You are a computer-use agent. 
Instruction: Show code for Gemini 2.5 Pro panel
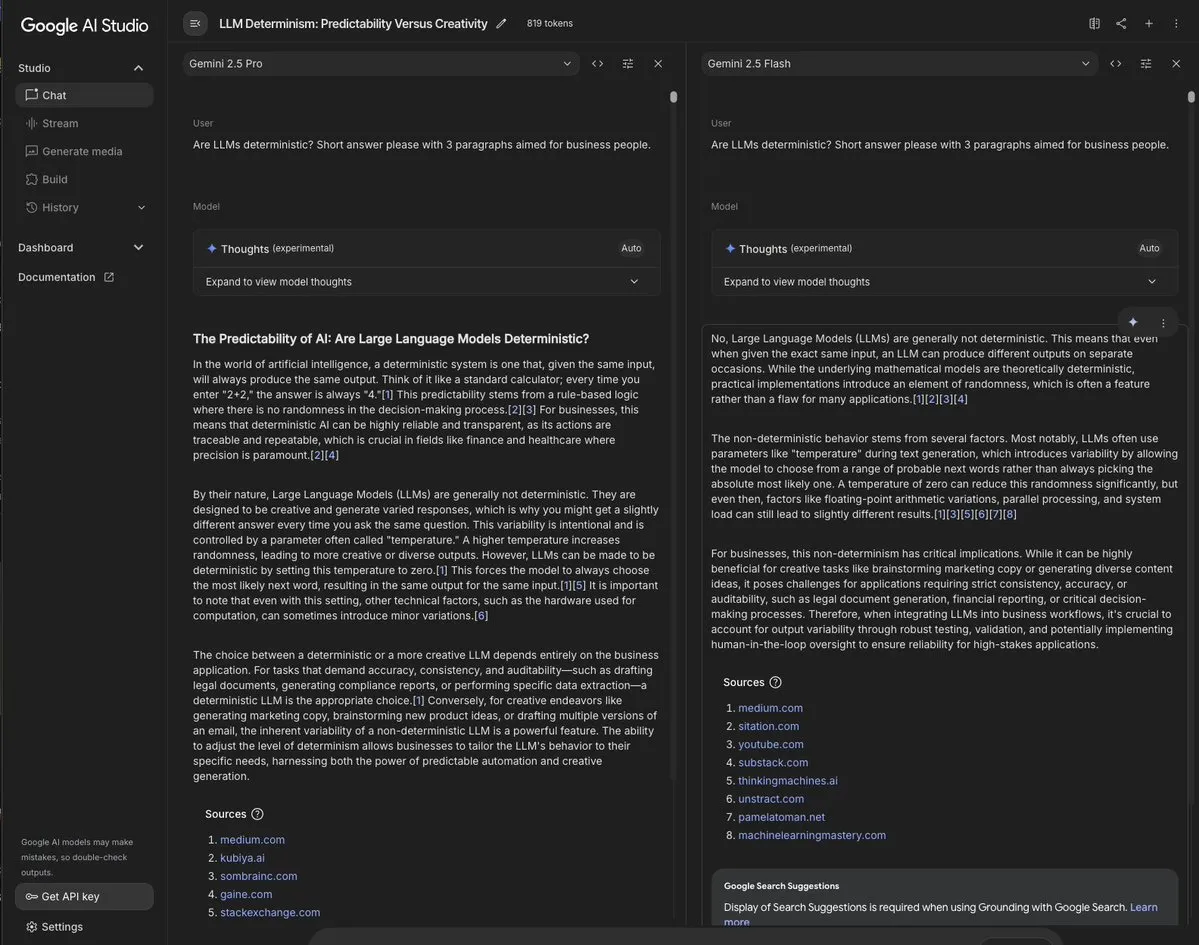point(598,64)
